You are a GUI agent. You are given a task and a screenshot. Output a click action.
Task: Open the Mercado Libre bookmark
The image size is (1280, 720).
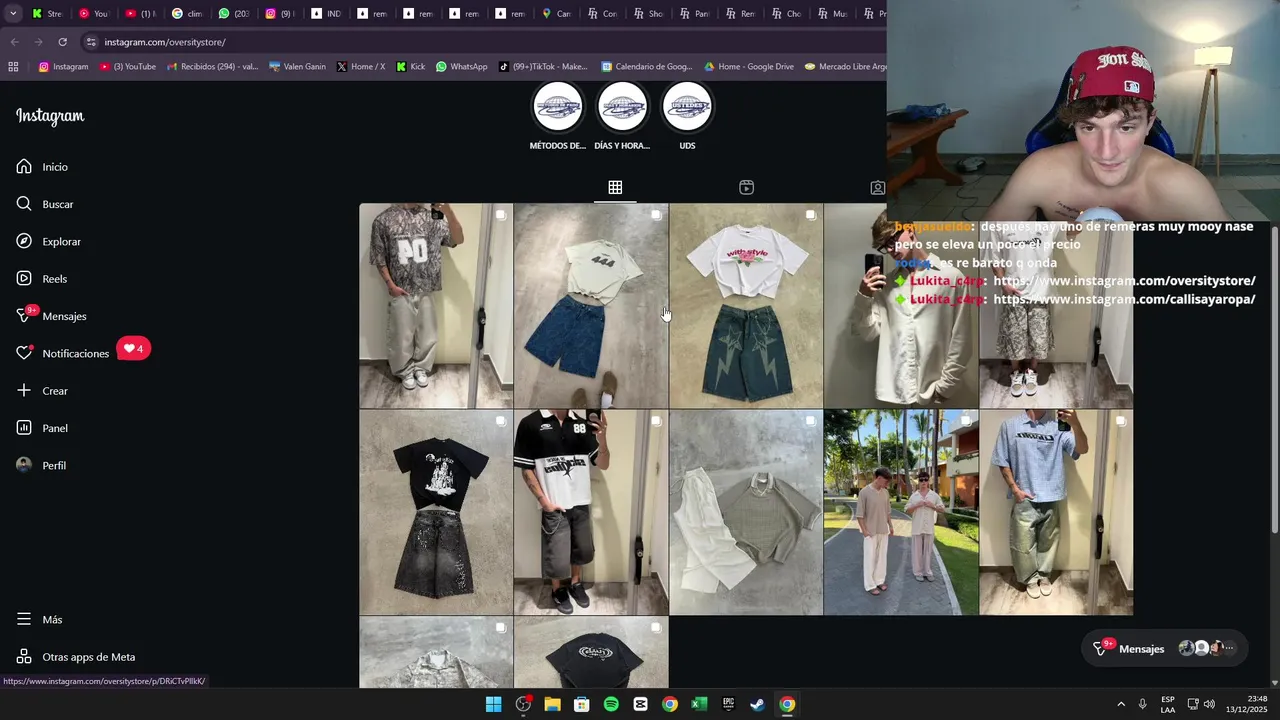845,67
